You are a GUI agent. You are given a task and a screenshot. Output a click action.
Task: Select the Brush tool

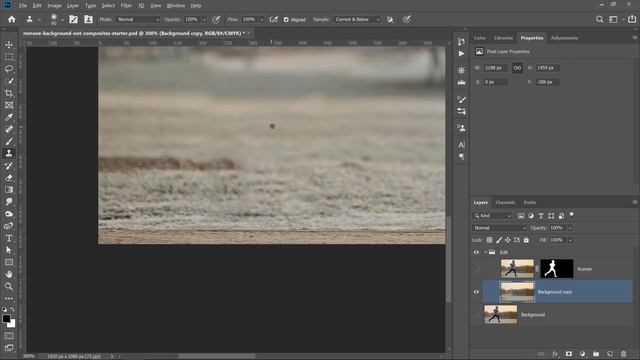click(x=9, y=141)
